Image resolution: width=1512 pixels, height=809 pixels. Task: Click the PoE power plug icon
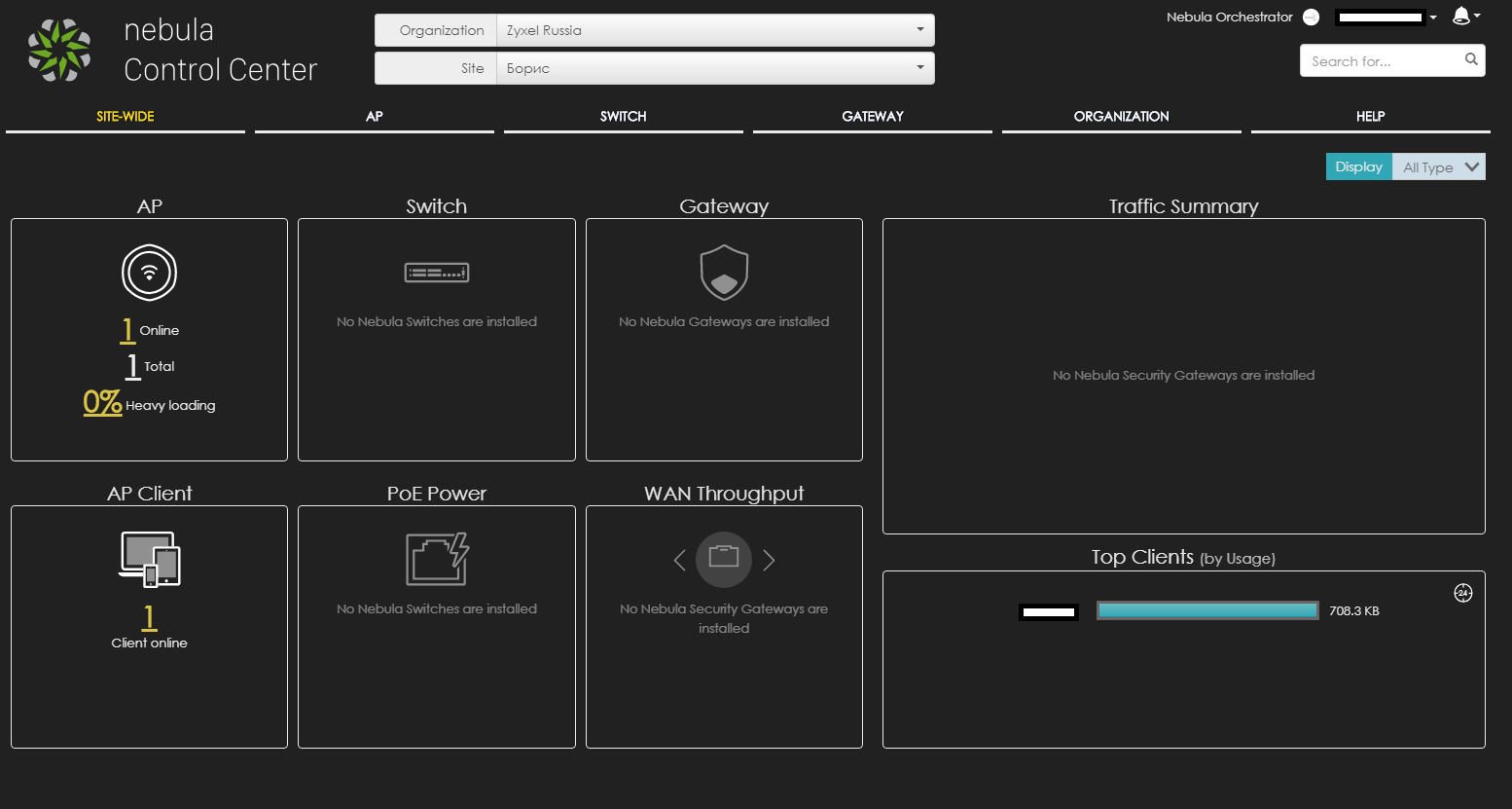pyautogui.click(x=437, y=559)
